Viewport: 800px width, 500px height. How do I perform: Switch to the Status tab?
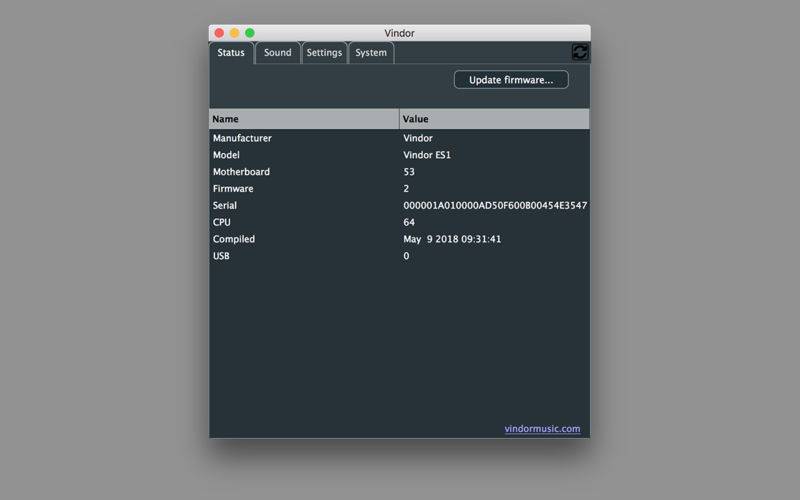tap(231, 53)
